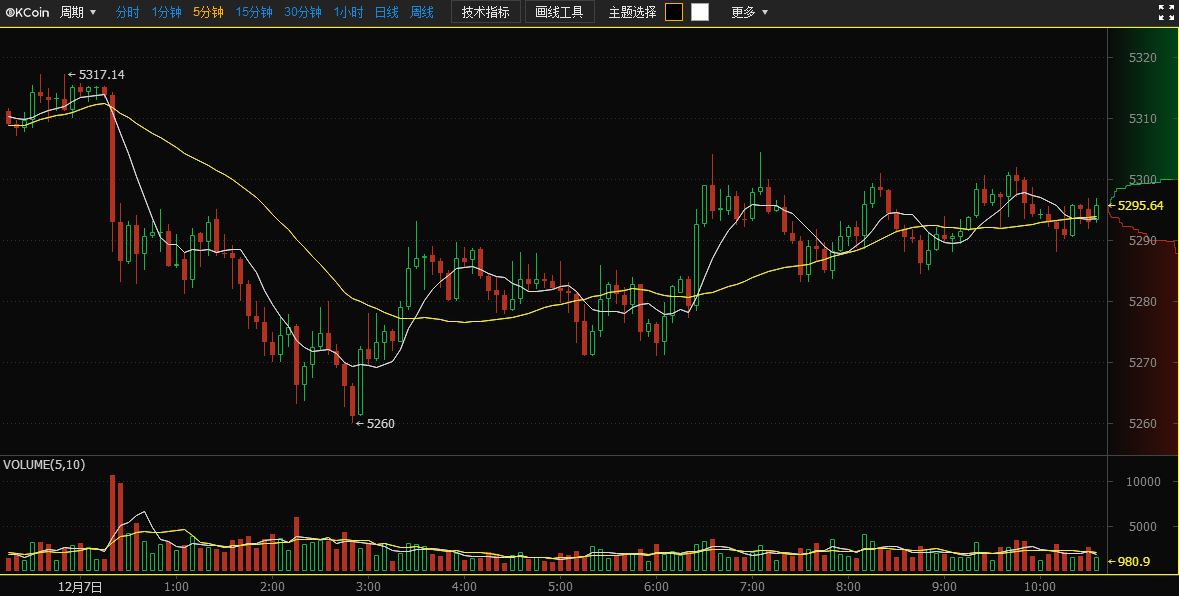The image size is (1179, 596).
Task: Click the 5290 price axis label
Action: [x=1143, y=241]
